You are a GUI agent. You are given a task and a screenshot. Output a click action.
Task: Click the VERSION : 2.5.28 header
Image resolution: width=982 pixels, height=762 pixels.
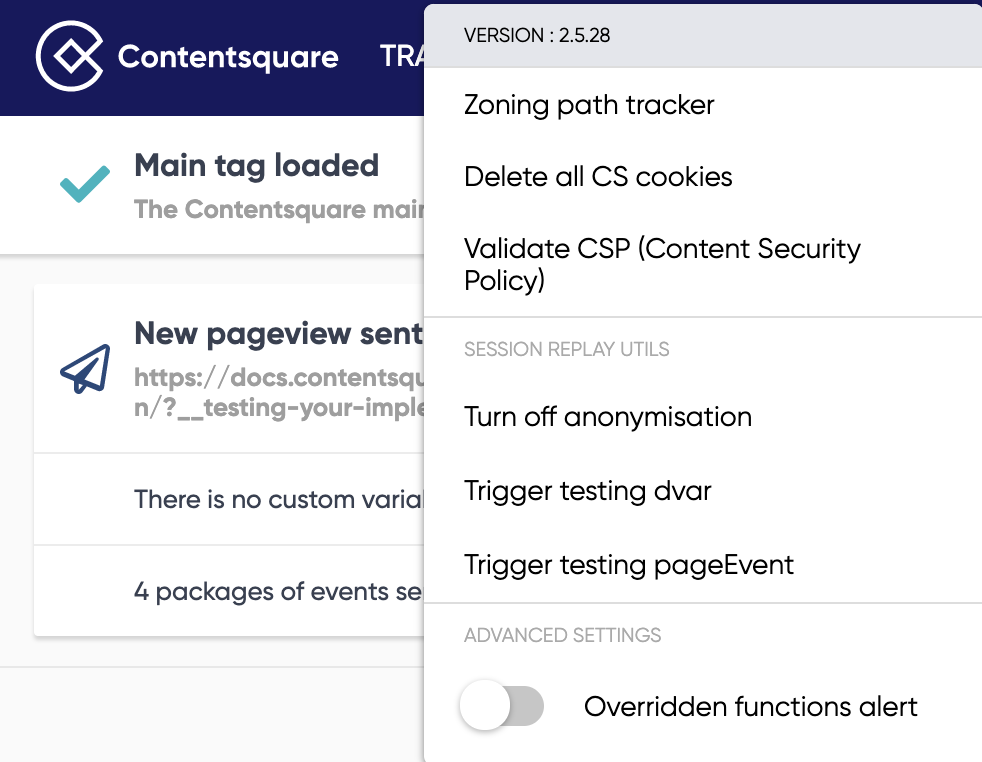537,35
